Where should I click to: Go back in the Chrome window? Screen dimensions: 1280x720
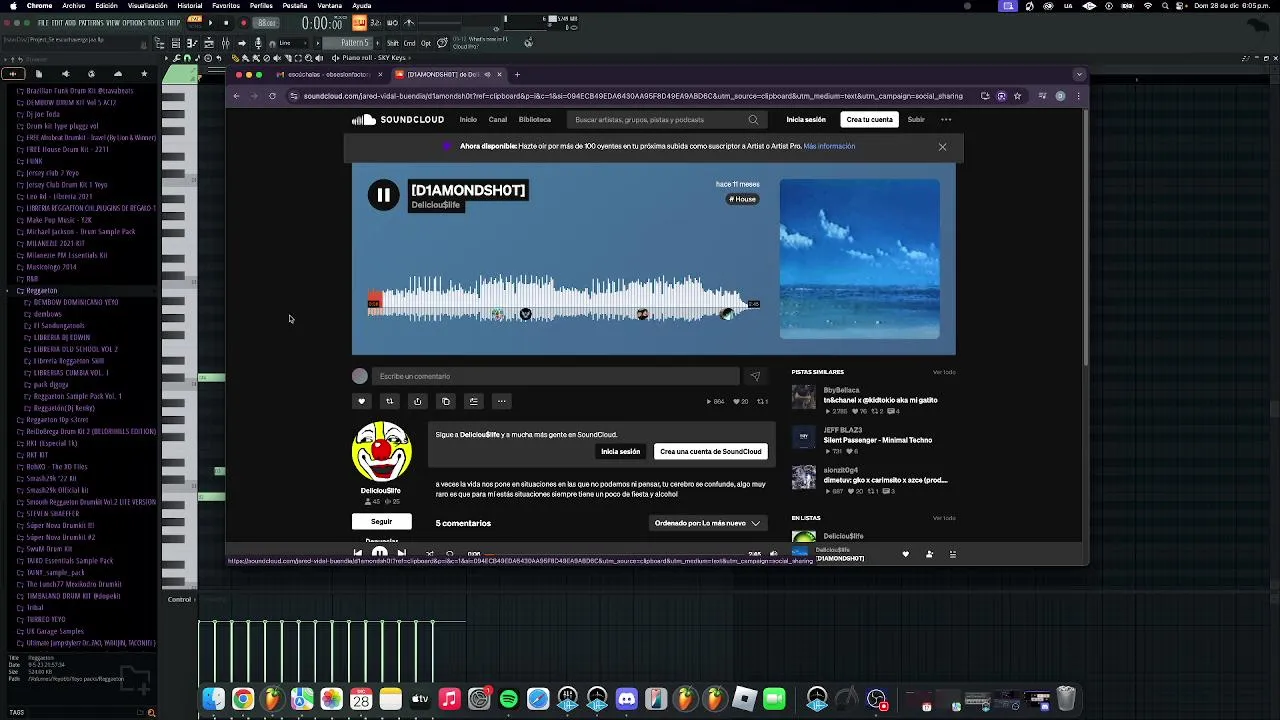click(237, 96)
